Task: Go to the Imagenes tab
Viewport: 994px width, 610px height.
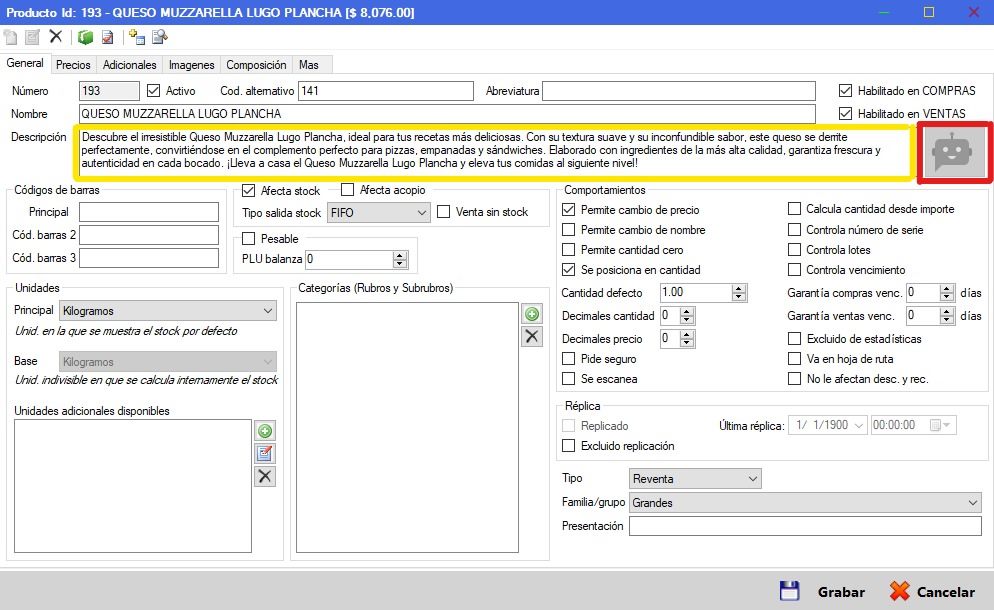Action: (x=191, y=65)
